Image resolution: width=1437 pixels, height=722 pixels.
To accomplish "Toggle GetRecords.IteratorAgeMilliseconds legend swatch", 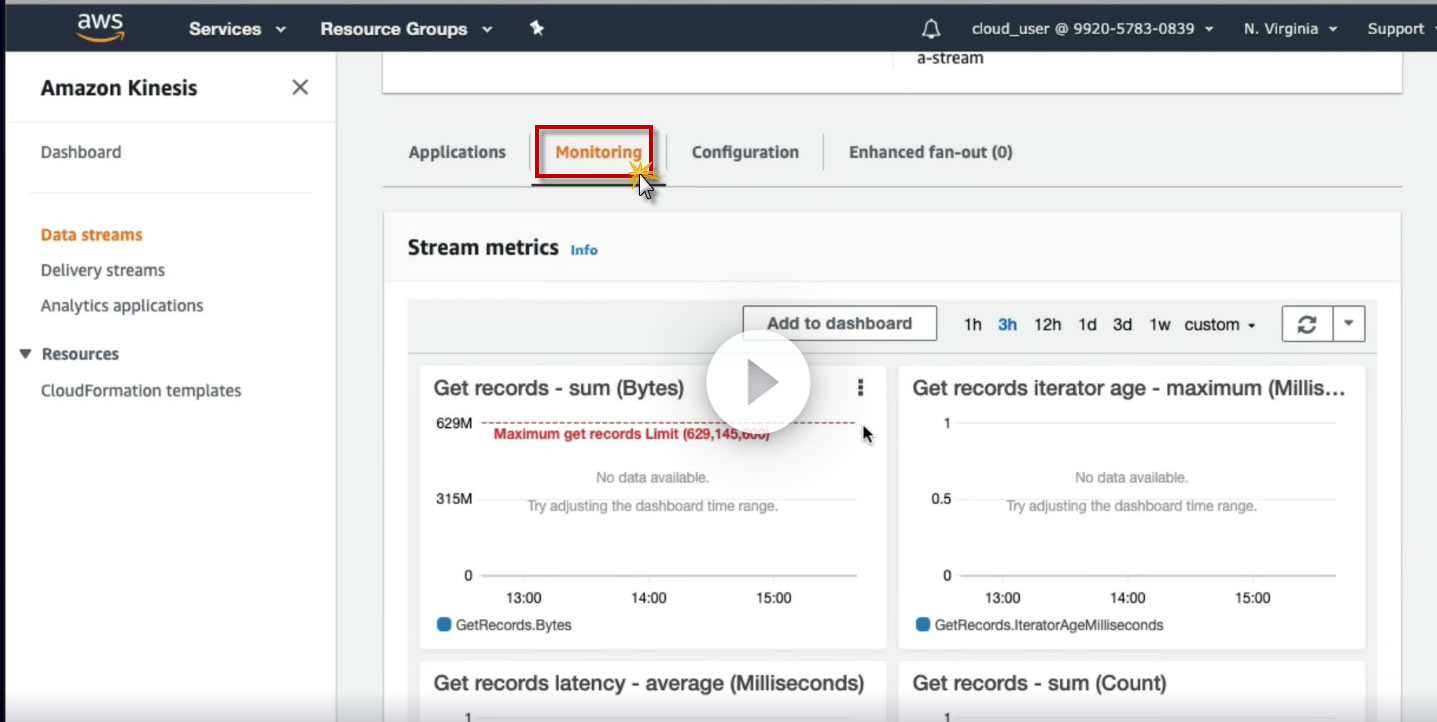I will pos(923,625).
